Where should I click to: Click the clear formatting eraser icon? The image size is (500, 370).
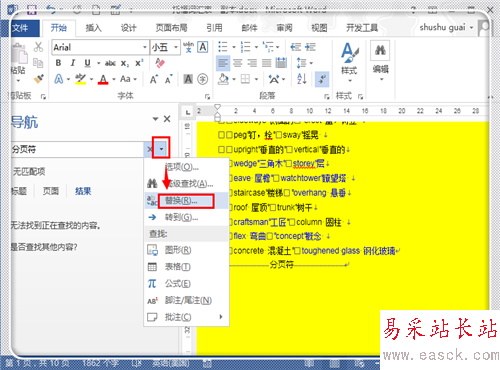[x=160, y=63]
